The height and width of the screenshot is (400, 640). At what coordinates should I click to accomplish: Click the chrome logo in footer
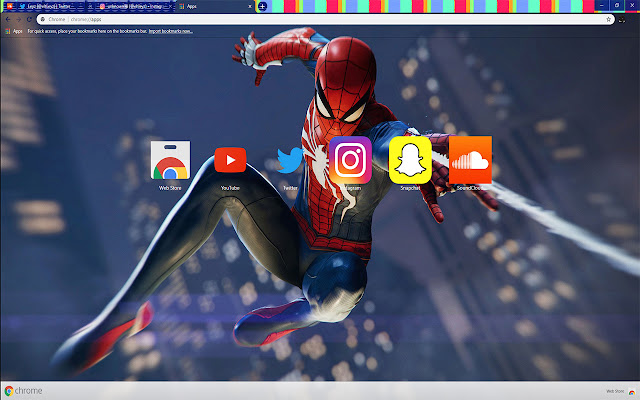click(x=23, y=391)
